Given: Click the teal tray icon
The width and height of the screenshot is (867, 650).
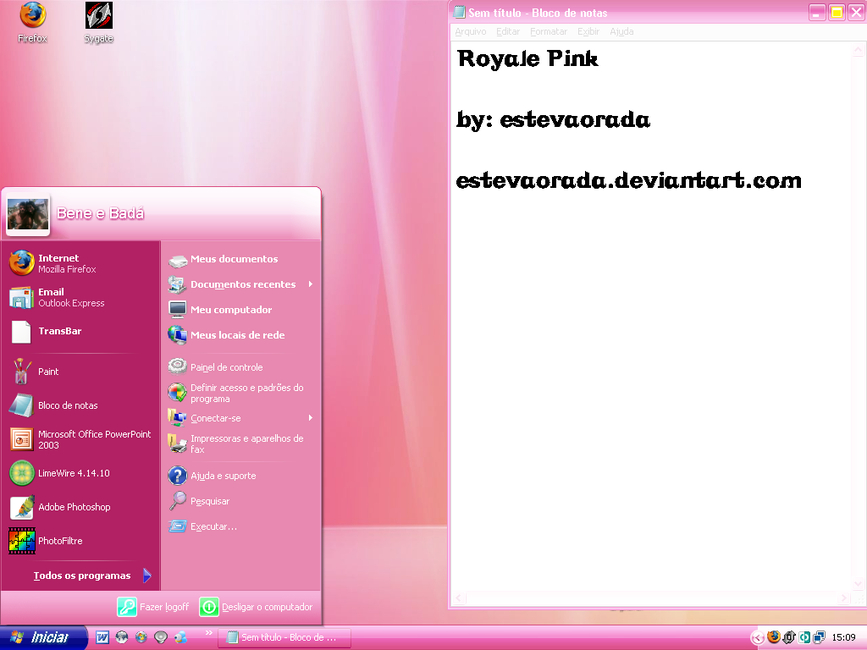Looking at the screenshot, I should click(804, 637).
